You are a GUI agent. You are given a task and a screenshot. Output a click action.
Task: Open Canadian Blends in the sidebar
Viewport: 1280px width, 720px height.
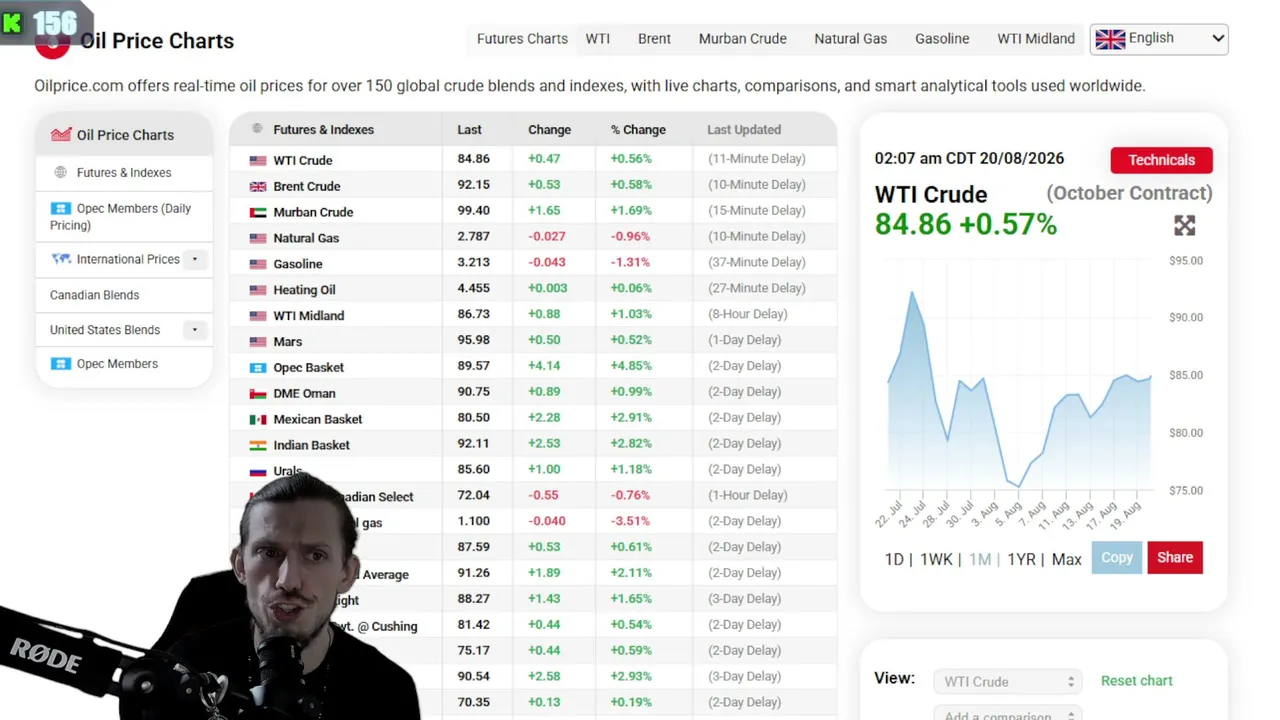point(95,295)
